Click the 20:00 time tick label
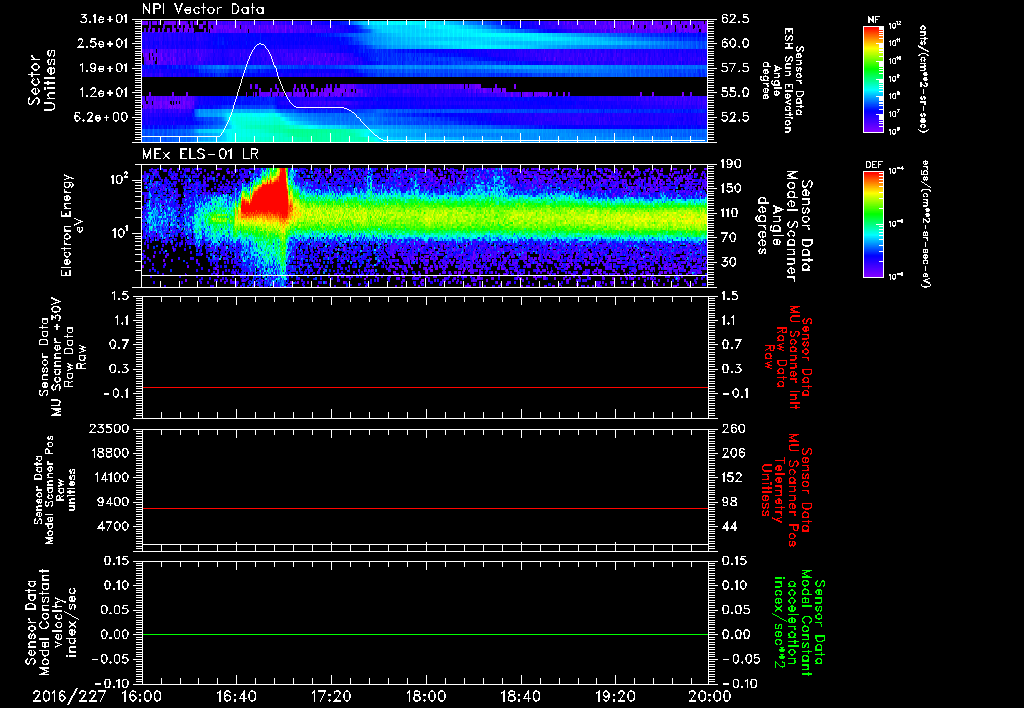The height and width of the screenshot is (708, 1024). point(710,696)
